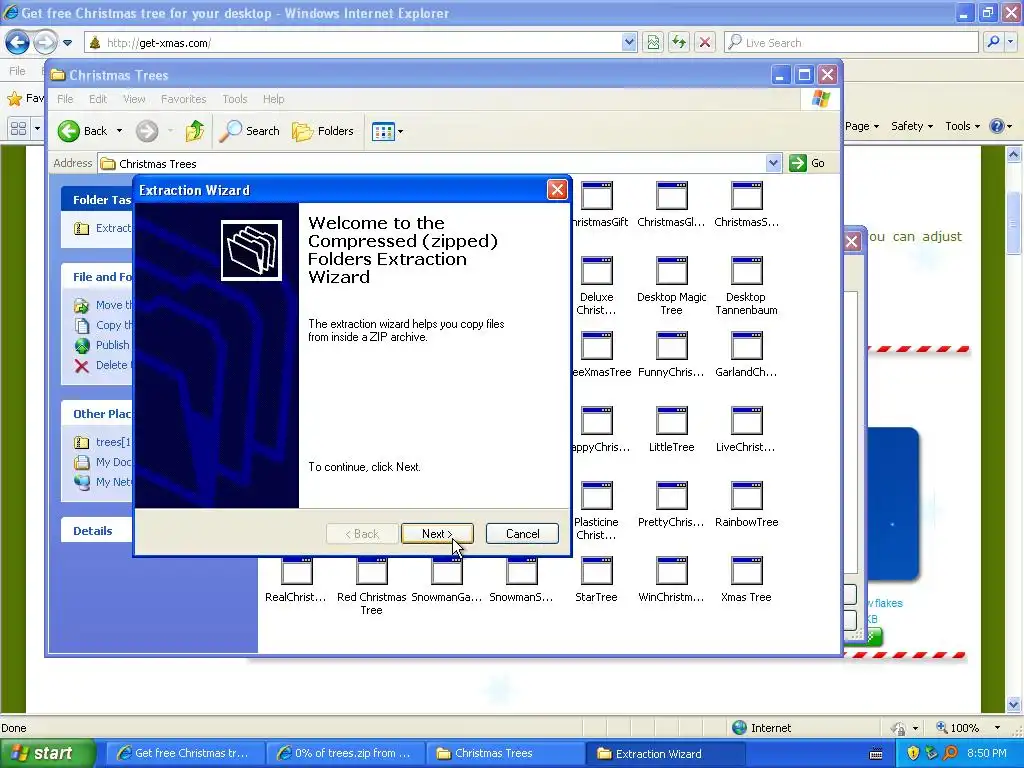Click Extract all files task link

point(103,228)
